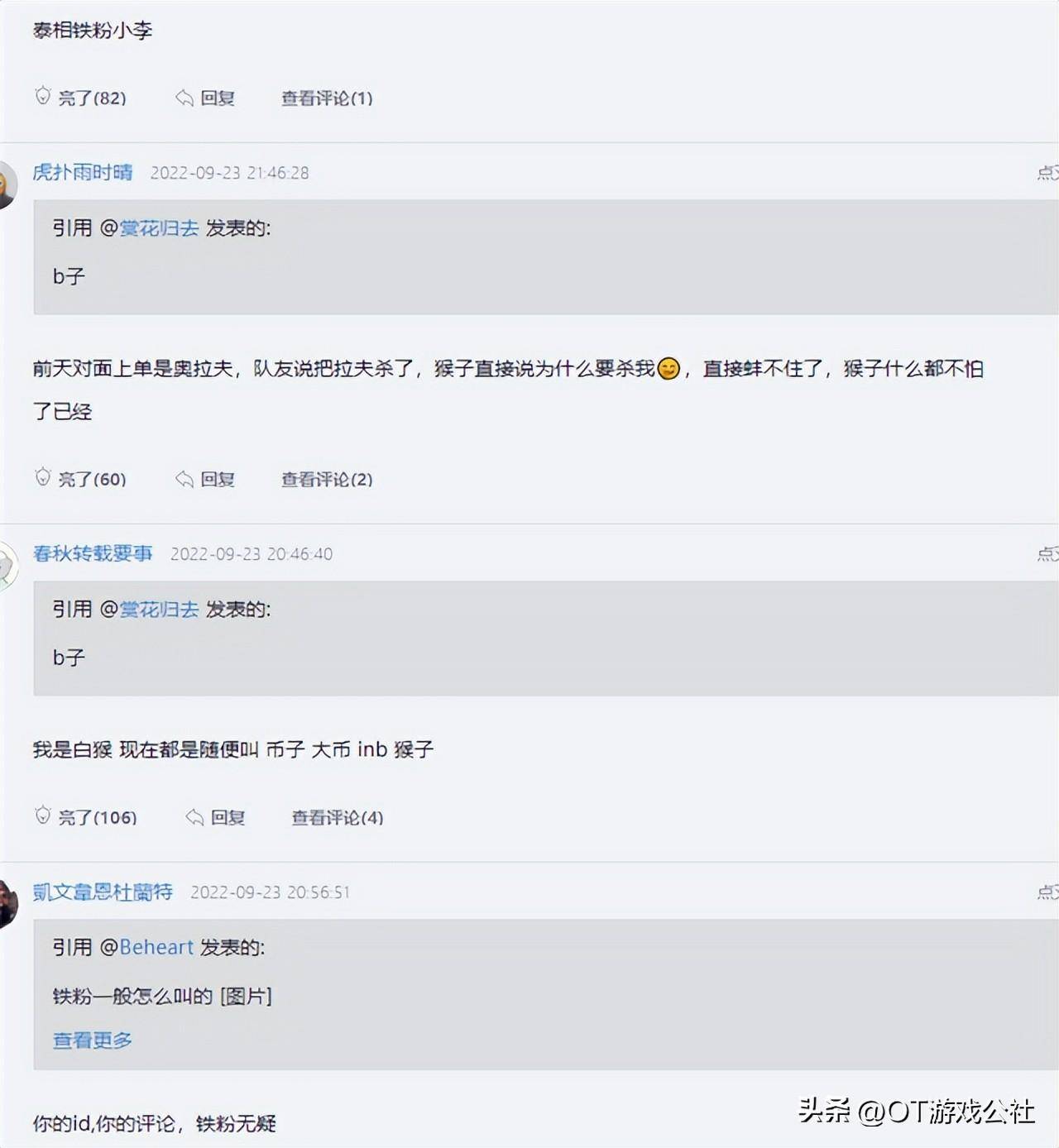Screen dimensions: 1059x1148
Task: Click the lightbulb like icon showing 亮了(60)
Action: coord(43,477)
